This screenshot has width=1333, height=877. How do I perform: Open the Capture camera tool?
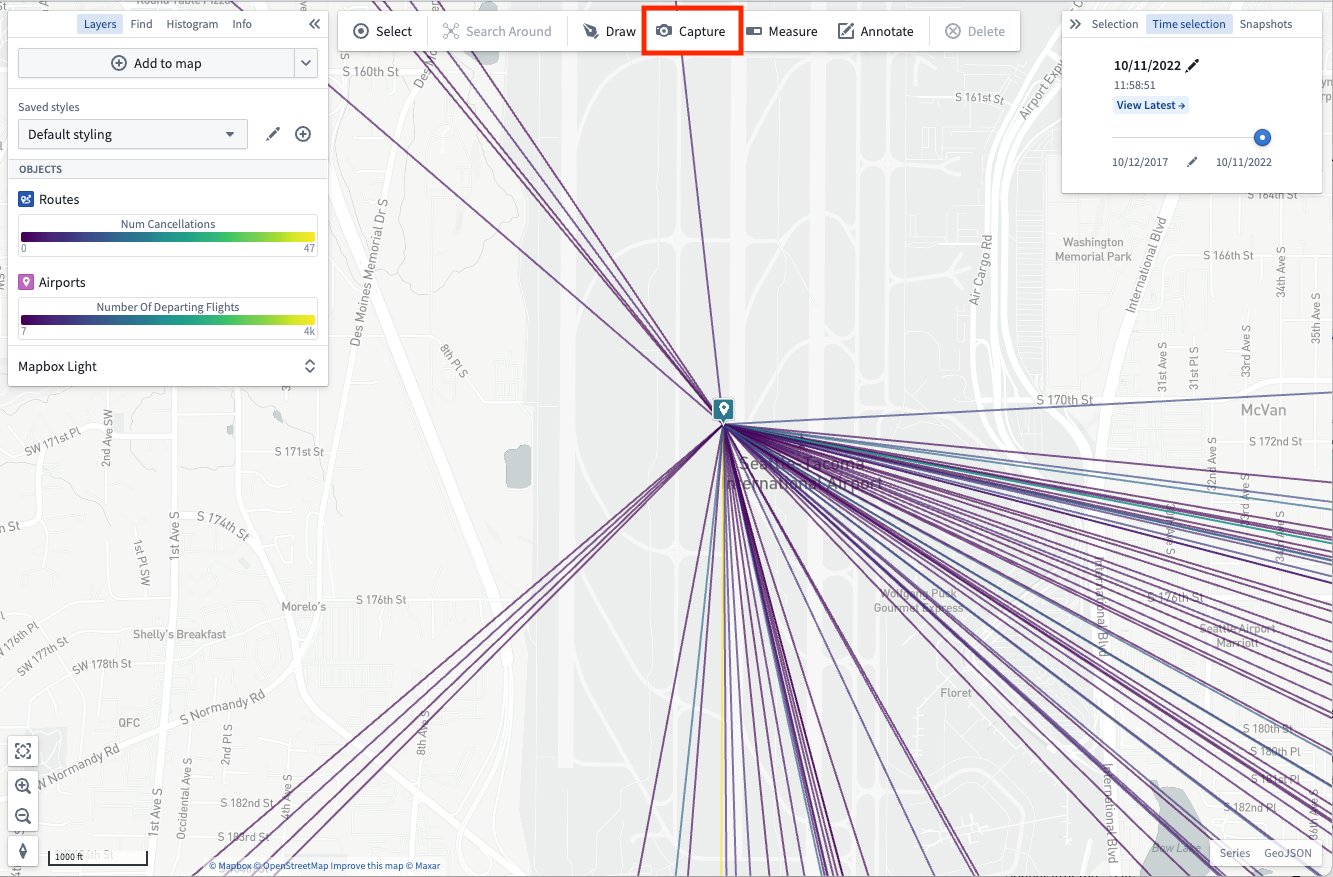tap(691, 31)
